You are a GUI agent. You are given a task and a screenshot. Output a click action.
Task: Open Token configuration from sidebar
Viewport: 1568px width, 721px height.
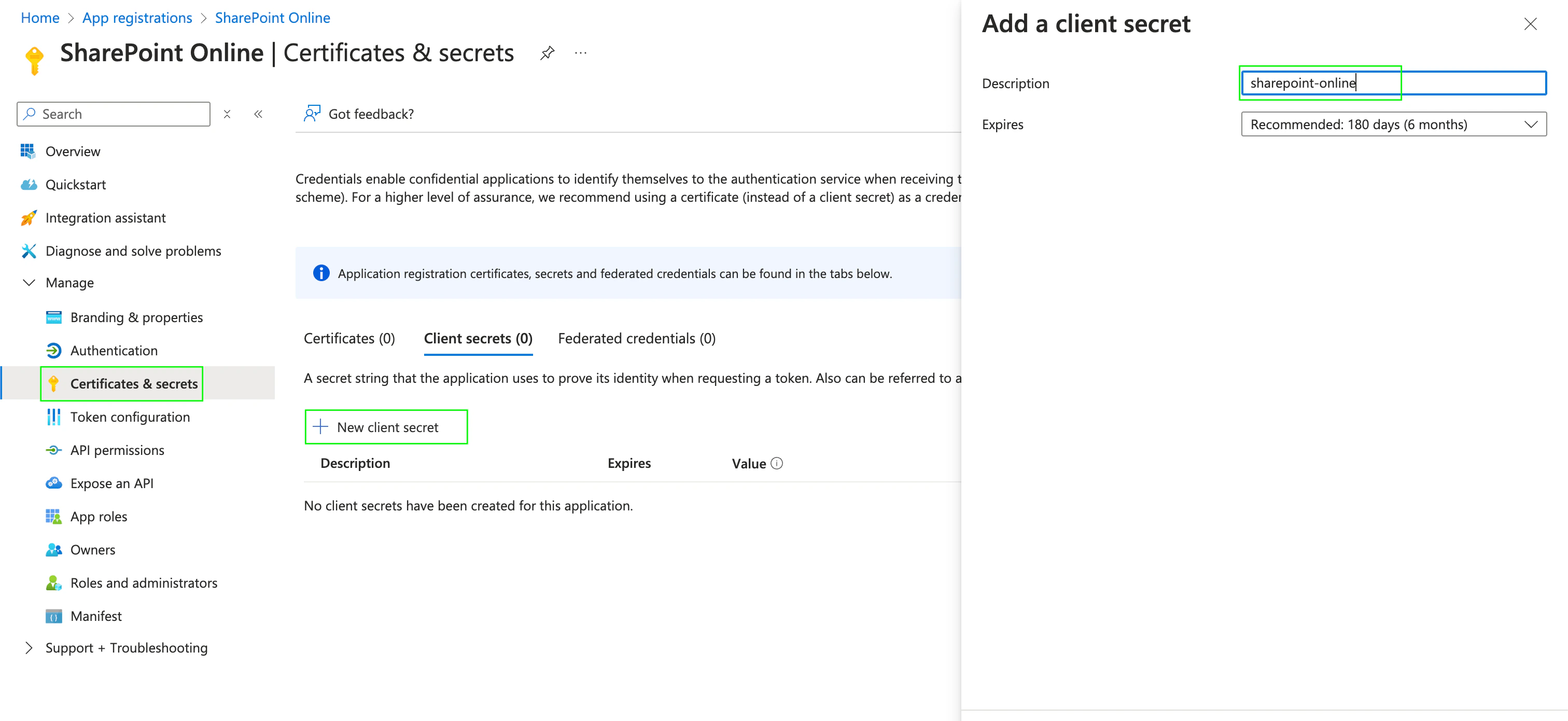[x=130, y=417]
